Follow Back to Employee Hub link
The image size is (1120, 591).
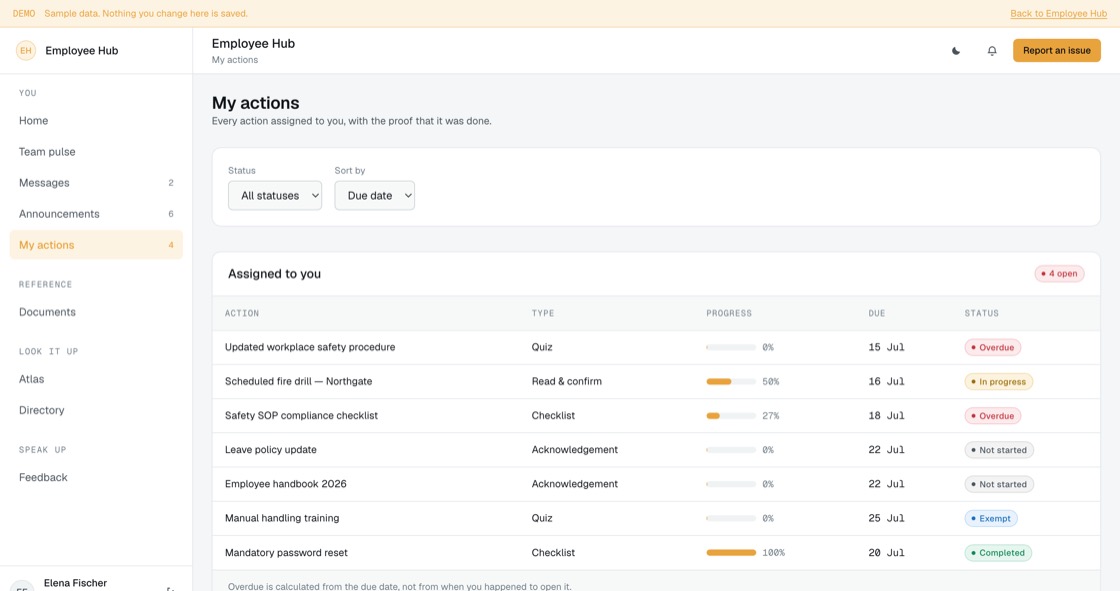pyautogui.click(x=1058, y=14)
